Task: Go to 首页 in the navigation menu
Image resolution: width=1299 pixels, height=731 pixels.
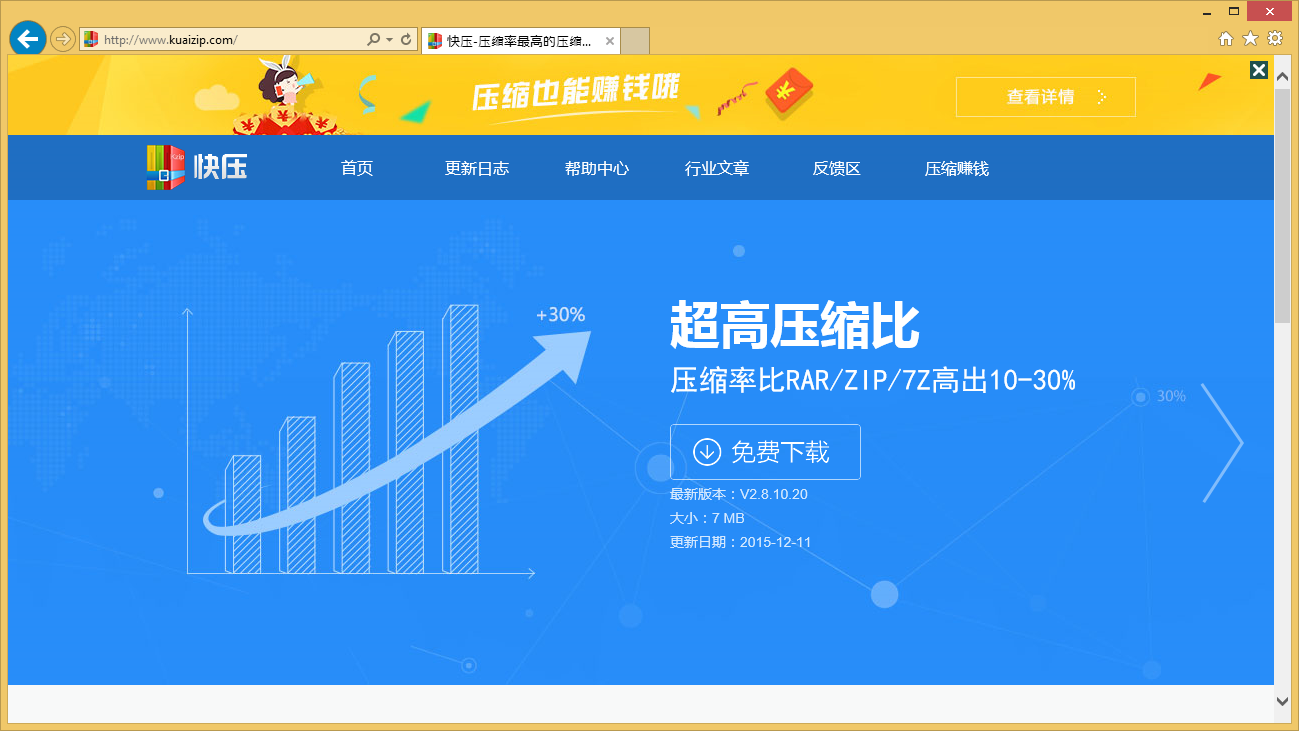Action: point(357,168)
